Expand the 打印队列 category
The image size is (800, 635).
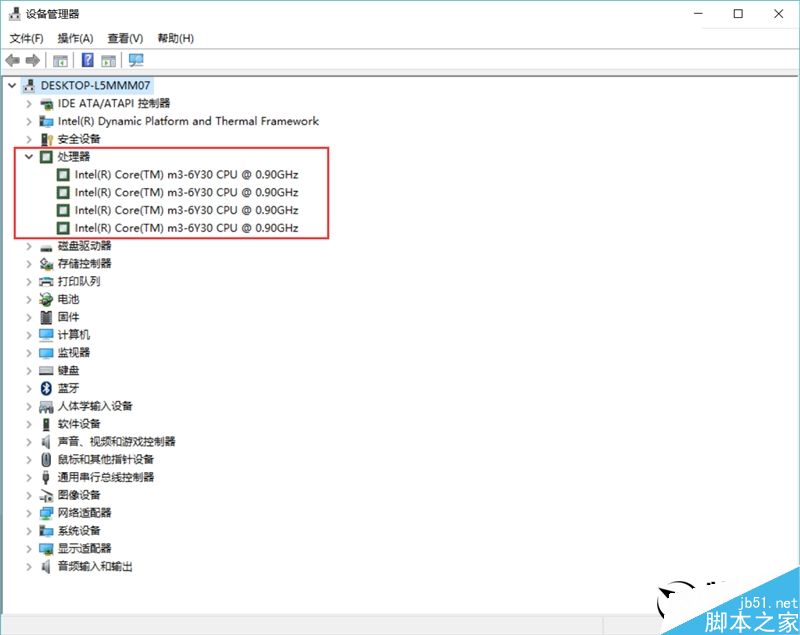pos(29,282)
